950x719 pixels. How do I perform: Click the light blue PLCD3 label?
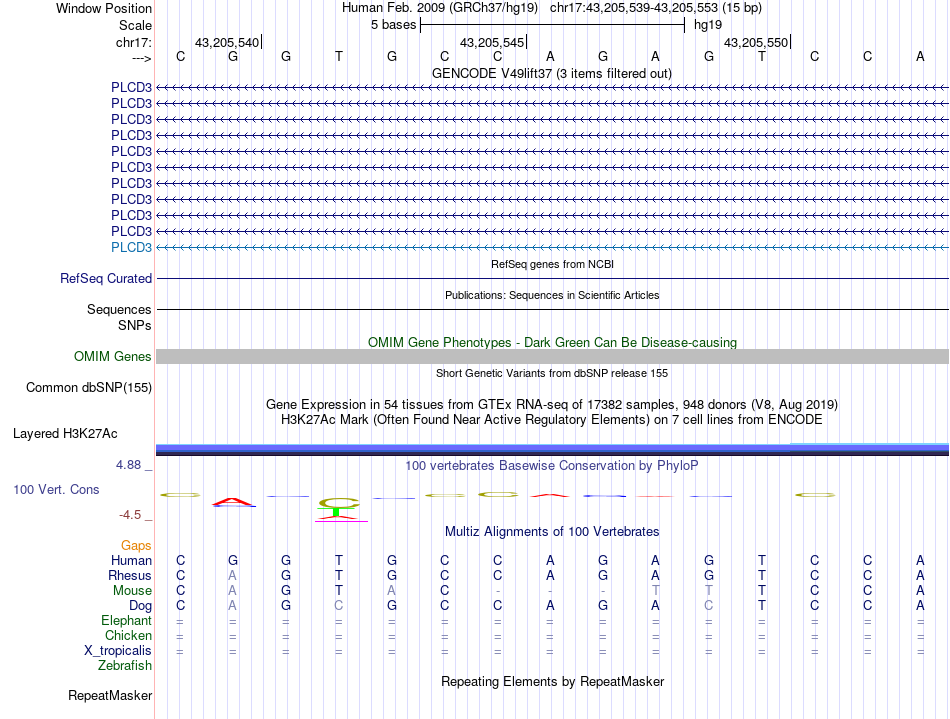[131, 247]
